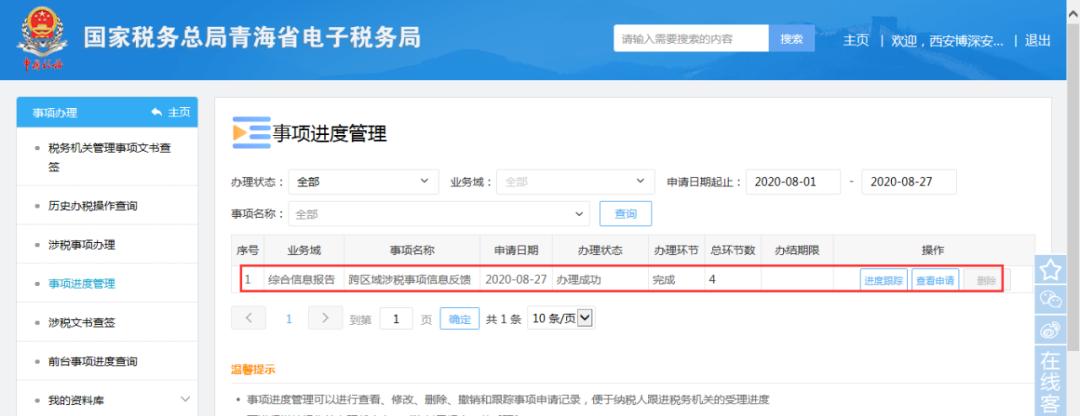
Task: Open the 10 条/页 page size dropdown
Action: [x=561, y=318]
